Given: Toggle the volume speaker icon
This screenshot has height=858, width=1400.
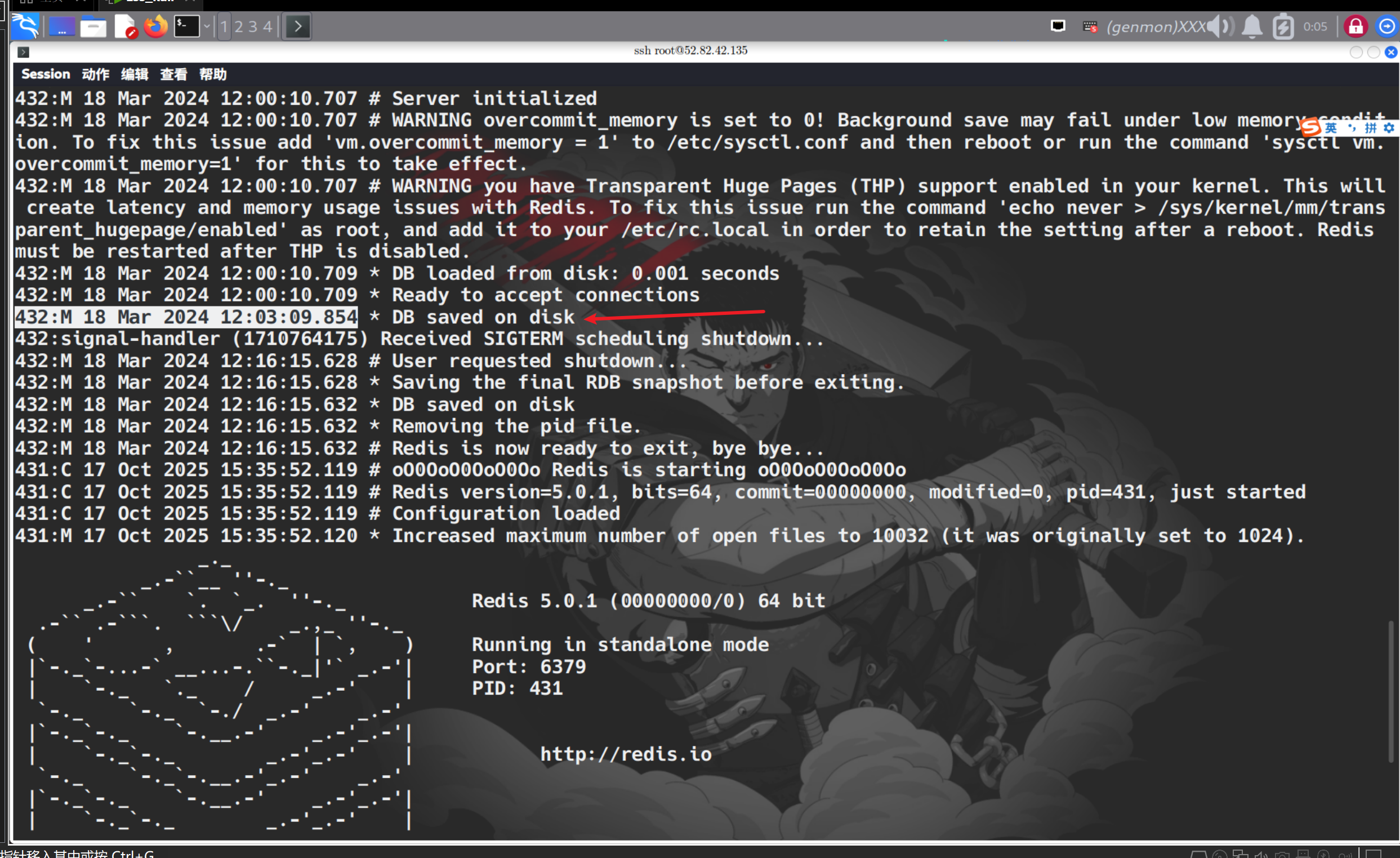Looking at the screenshot, I should (1219, 26).
